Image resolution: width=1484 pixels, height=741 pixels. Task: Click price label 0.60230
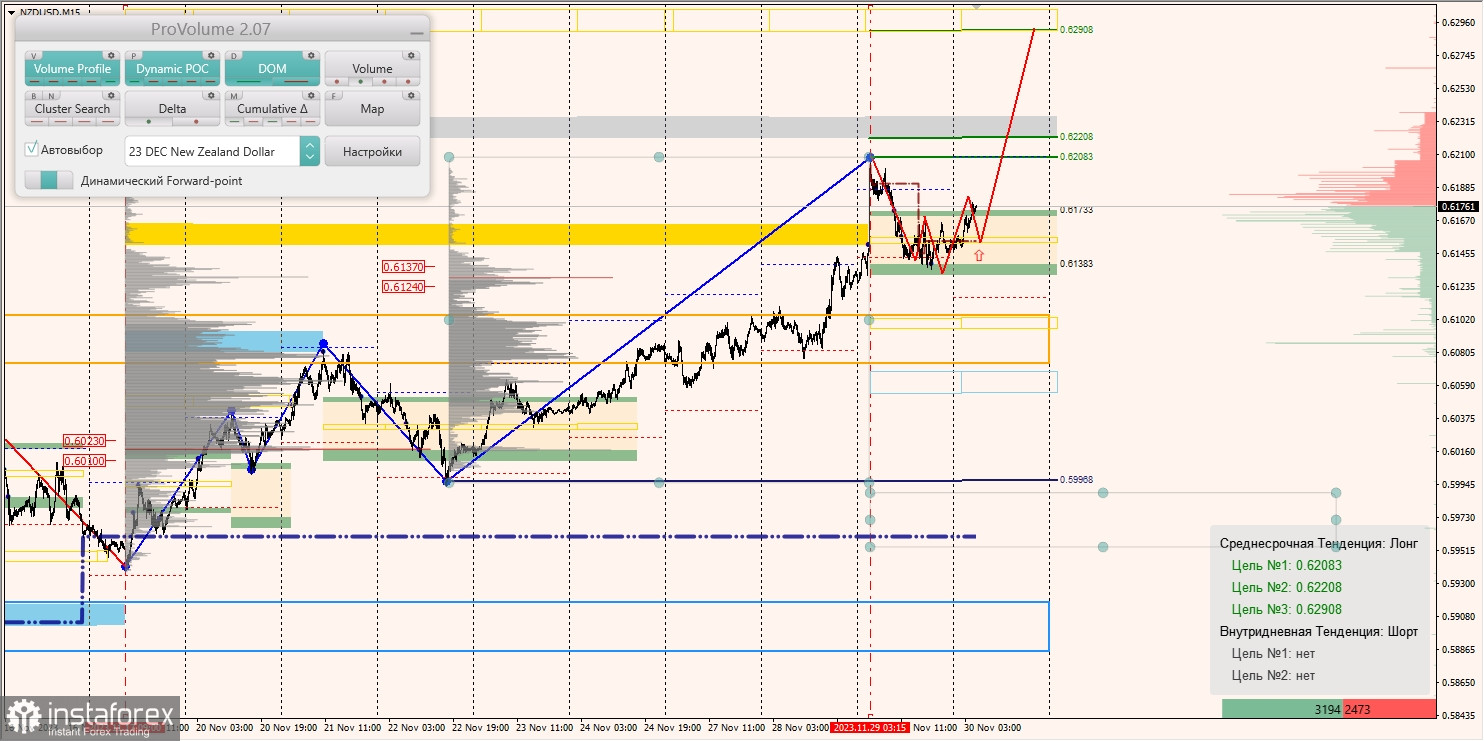tap(83, 440)
